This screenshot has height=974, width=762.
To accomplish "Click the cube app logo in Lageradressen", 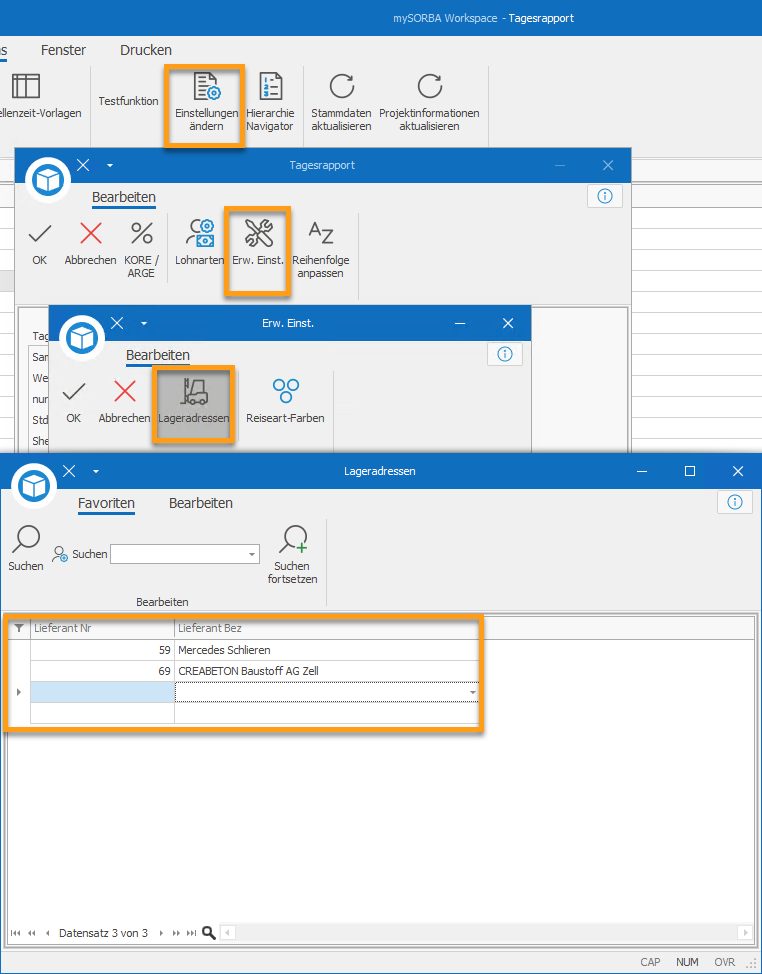I will (x=34, y=486).
